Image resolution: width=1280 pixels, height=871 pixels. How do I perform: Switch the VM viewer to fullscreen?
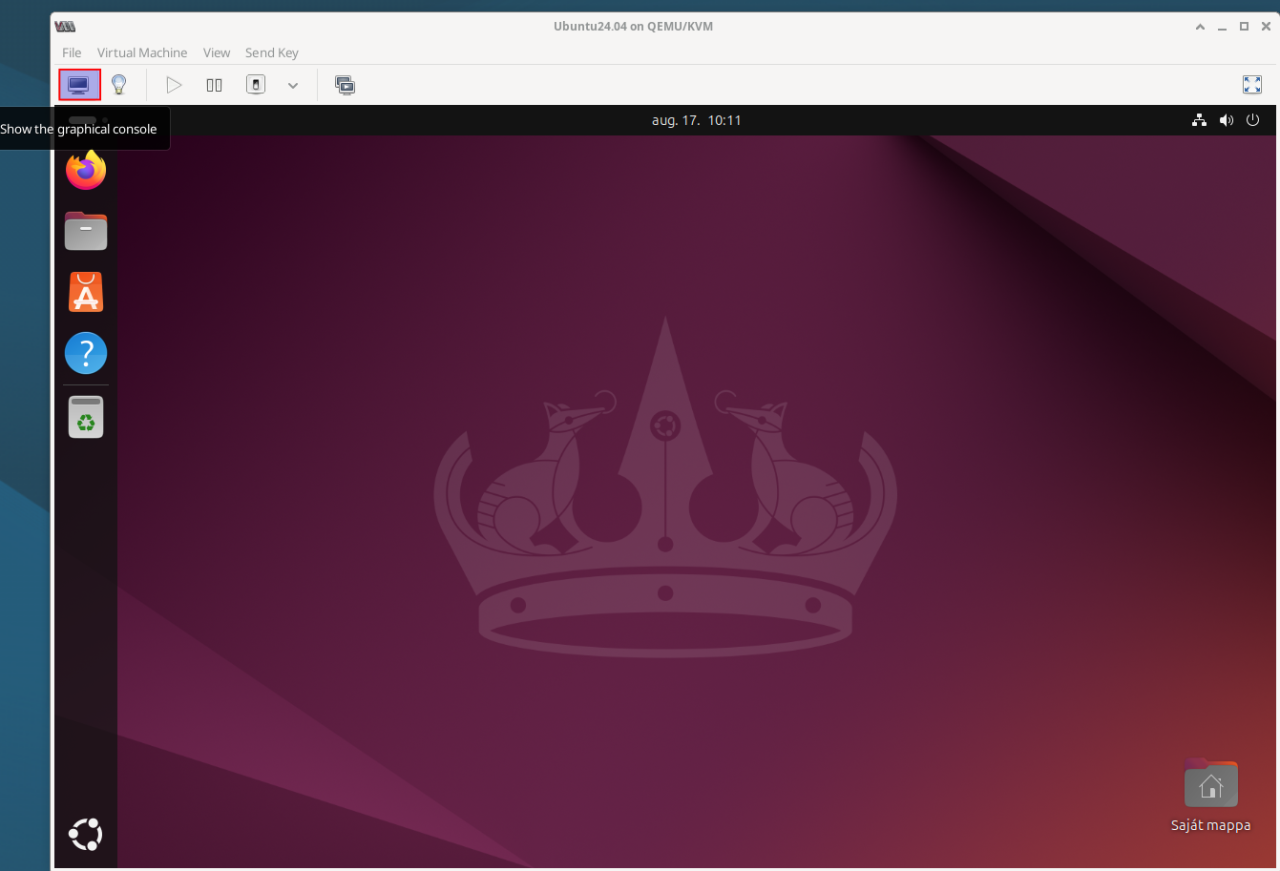coord(1252,85)
